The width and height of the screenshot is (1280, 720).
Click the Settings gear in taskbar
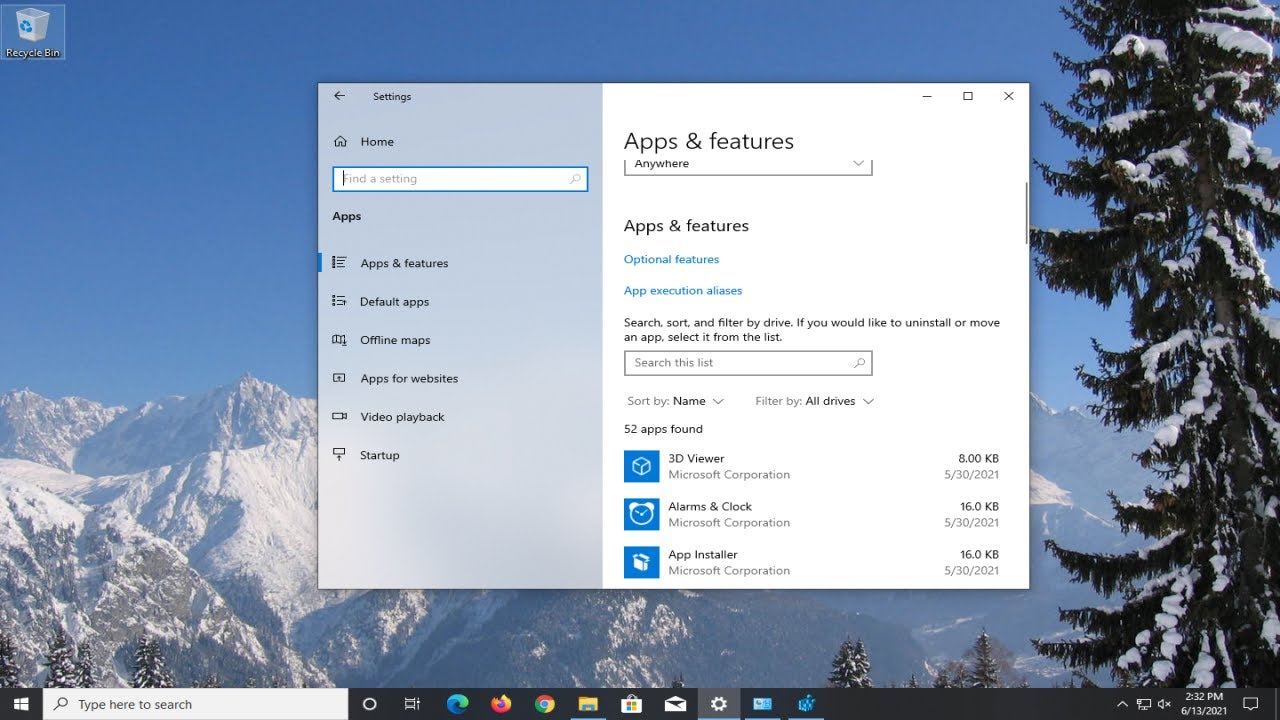[x=718, y=704]
